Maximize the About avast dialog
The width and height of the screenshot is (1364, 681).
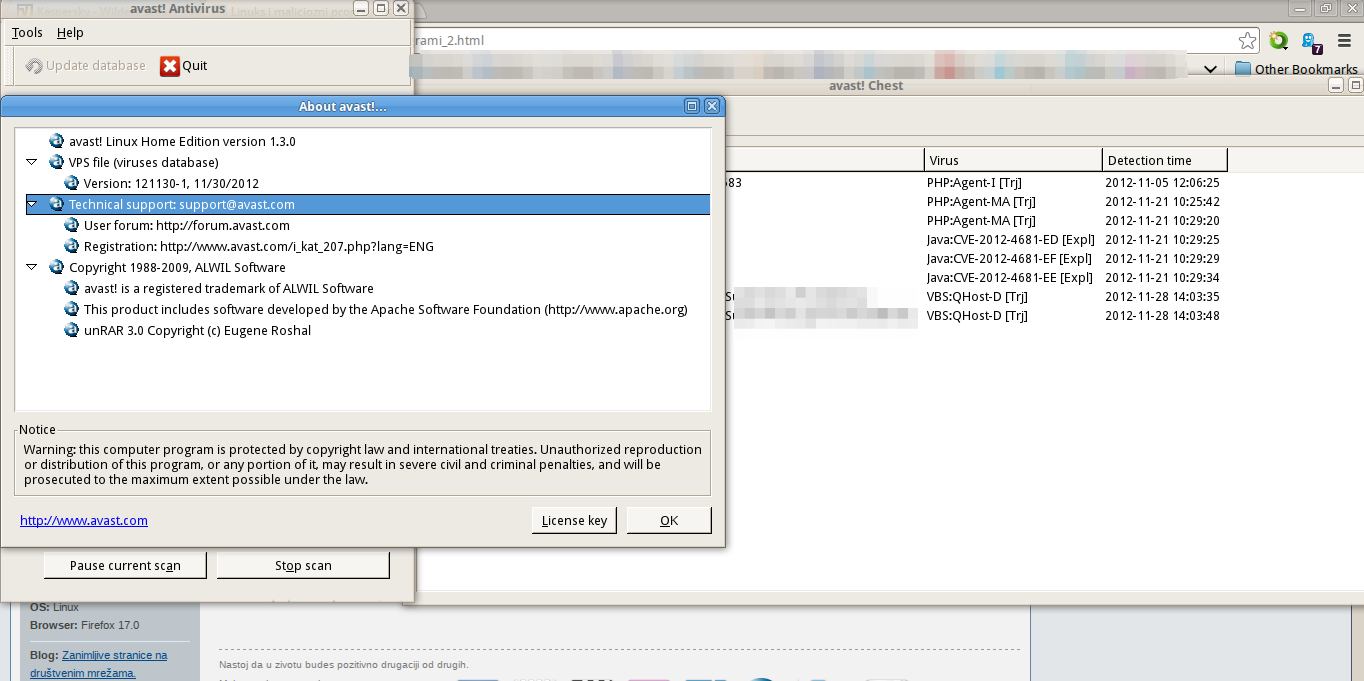(x=692, y=106)
